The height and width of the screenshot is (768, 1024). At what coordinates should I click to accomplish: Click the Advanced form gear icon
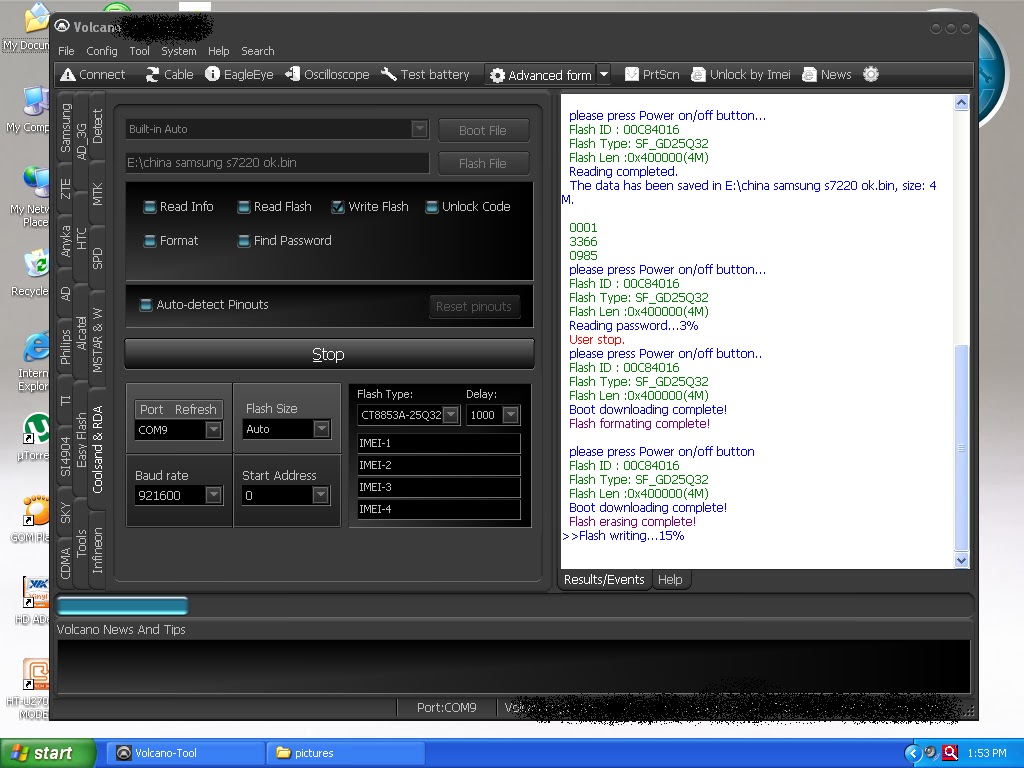498,76
